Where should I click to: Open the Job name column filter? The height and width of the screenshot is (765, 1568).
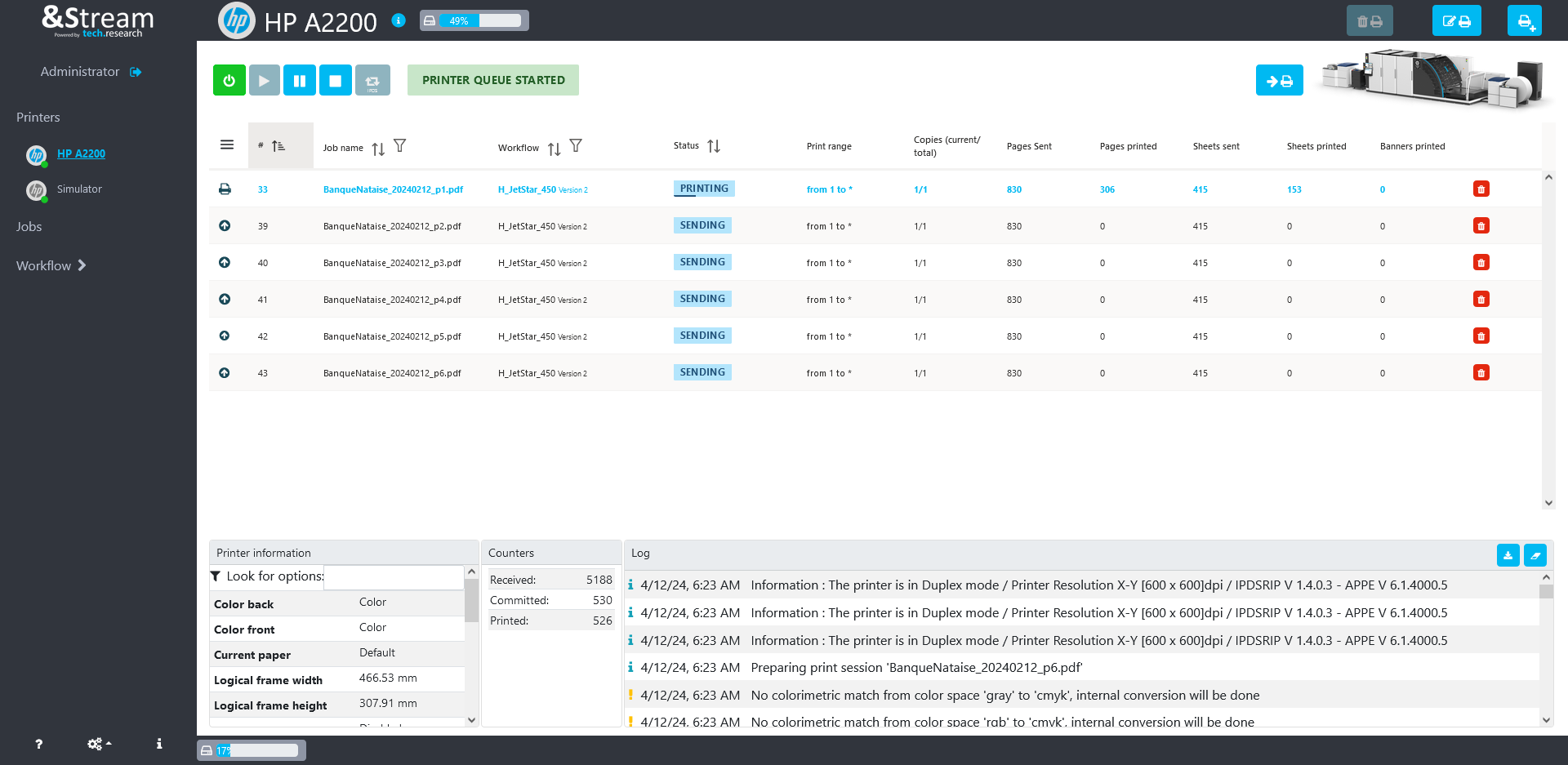pos(399,146)
